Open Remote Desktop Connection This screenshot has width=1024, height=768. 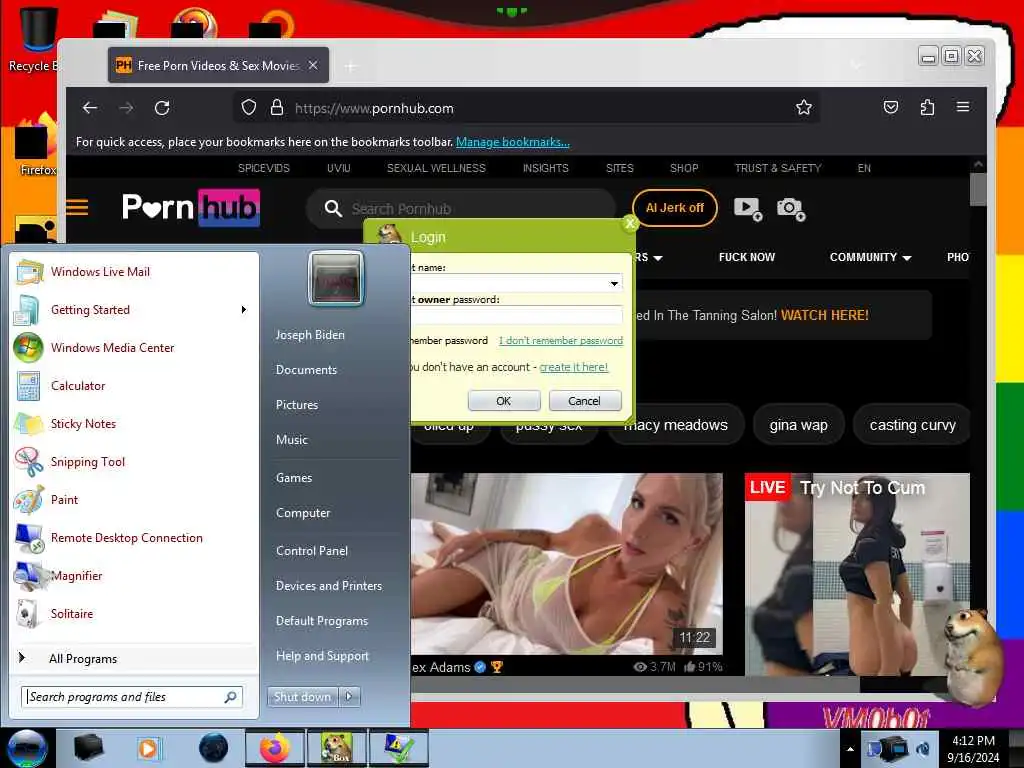coord(134,537)
